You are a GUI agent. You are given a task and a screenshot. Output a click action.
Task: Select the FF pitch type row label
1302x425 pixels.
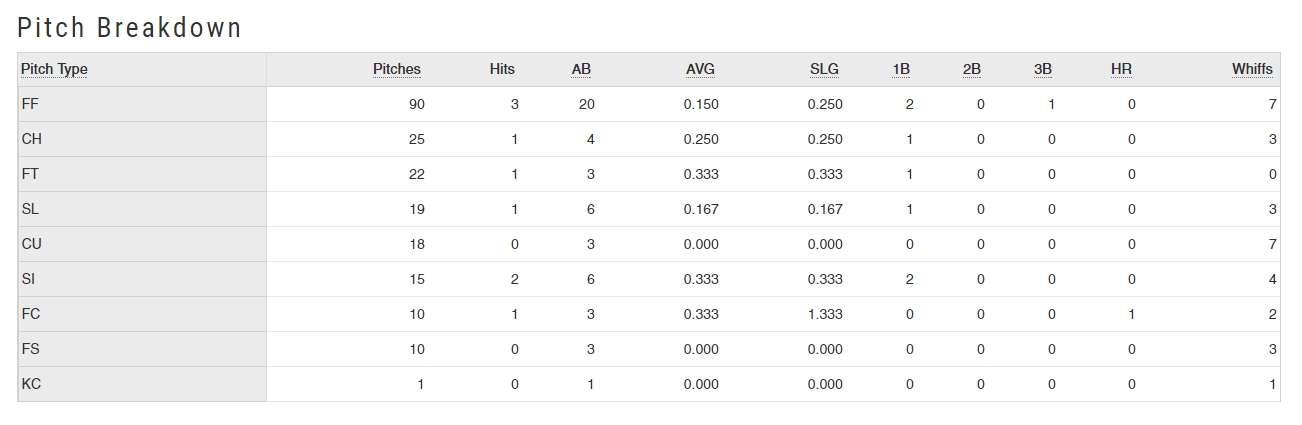142,104
